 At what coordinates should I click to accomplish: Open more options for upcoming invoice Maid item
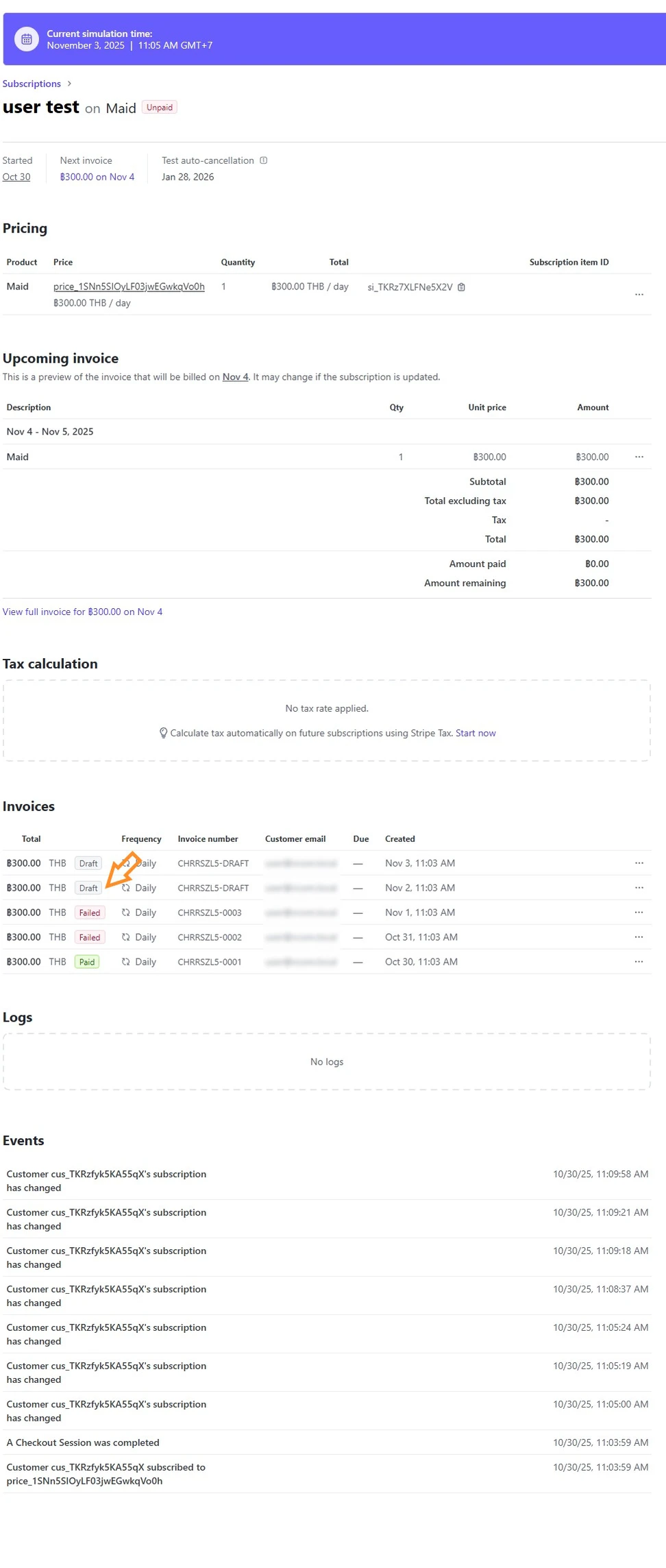coord(639,457)
